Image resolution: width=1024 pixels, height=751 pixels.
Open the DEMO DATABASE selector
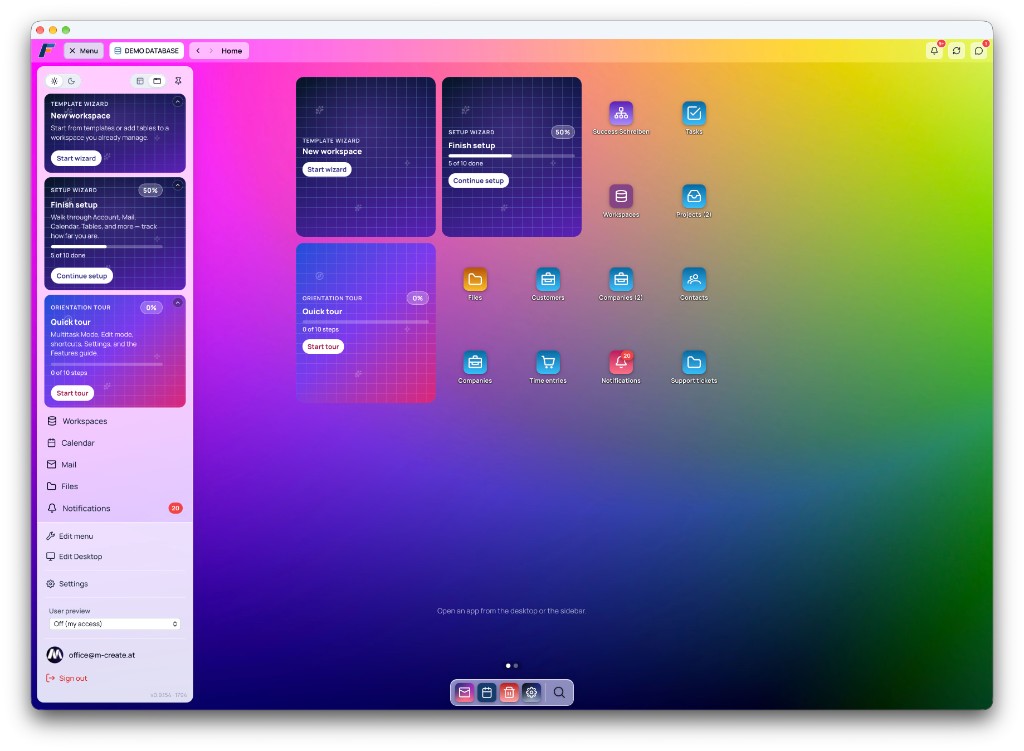pyautogui.click(x=146, y=50)
